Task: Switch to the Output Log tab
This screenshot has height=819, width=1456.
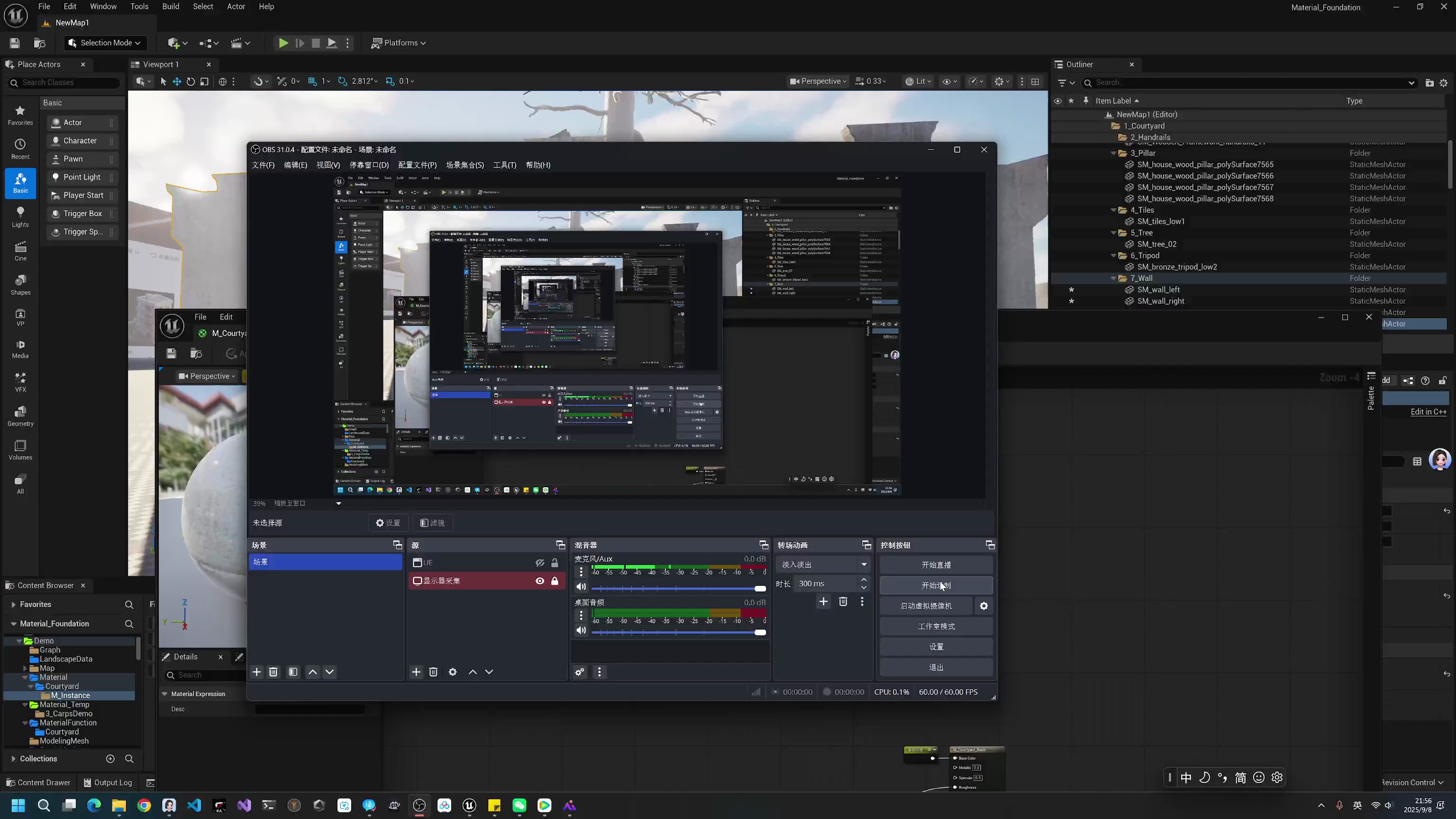Action: point(108,783)
